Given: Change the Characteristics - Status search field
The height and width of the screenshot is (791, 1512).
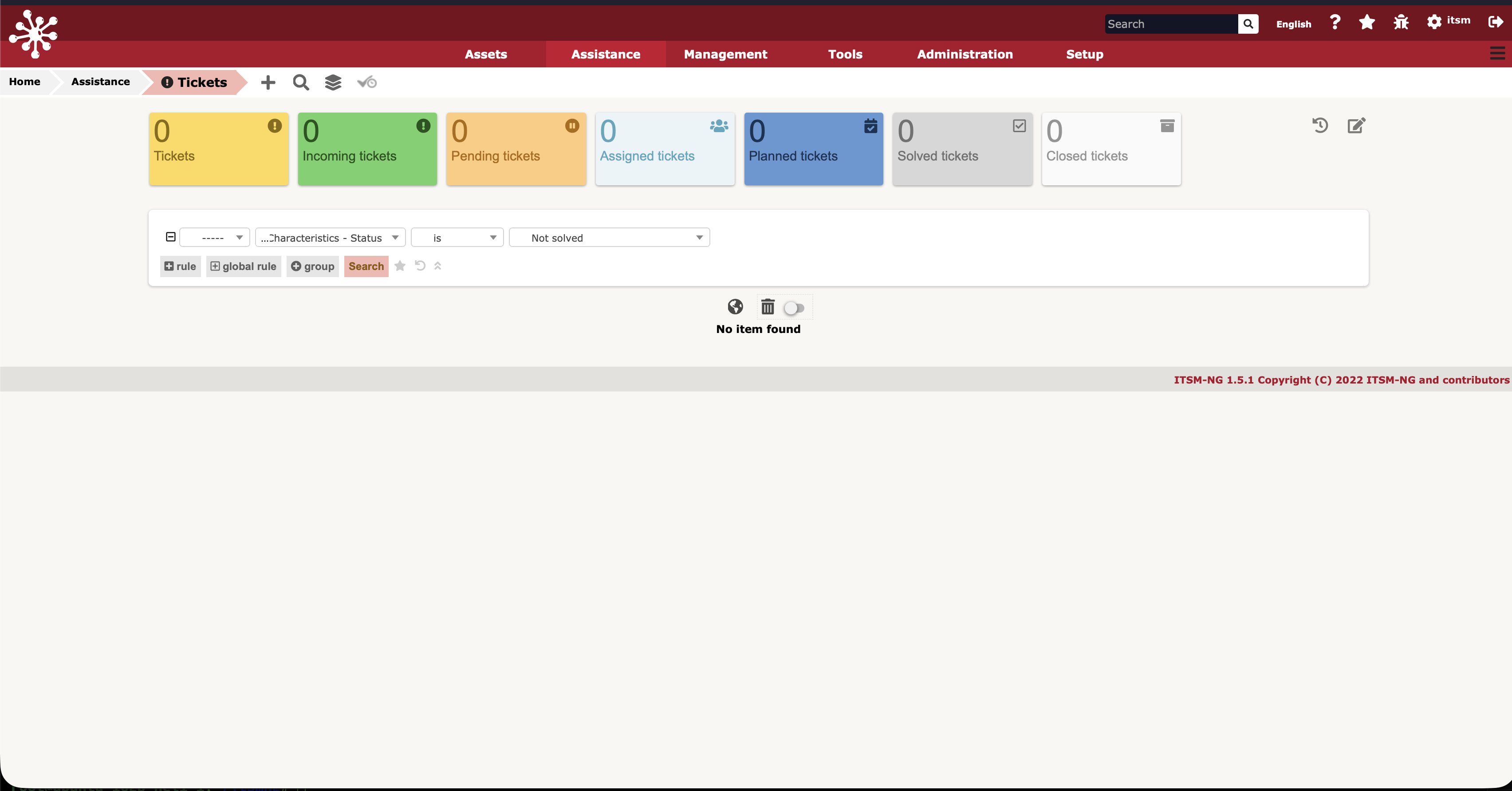Looking at the screenshot, I should click(x=329, y=237).
